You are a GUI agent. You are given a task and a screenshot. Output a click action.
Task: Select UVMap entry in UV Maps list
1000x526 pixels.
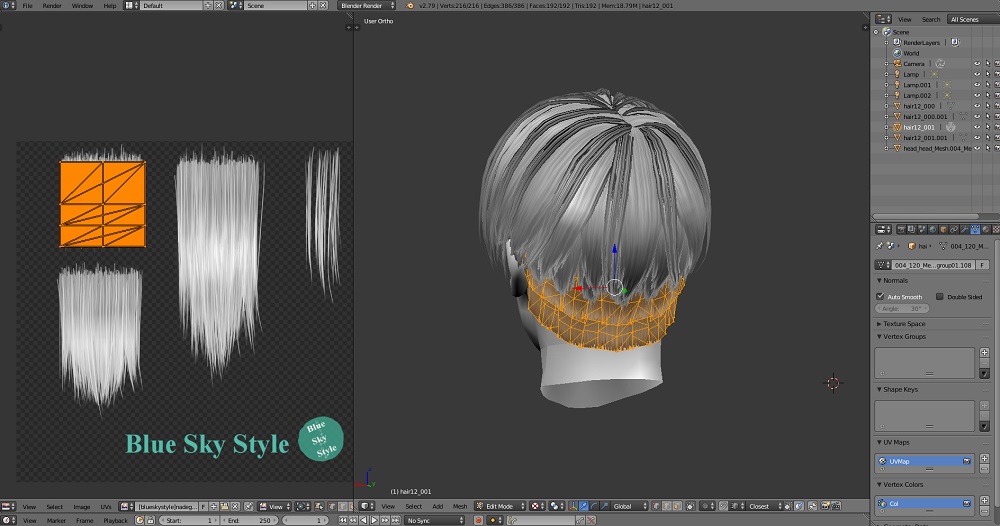[x=924, y=461]
